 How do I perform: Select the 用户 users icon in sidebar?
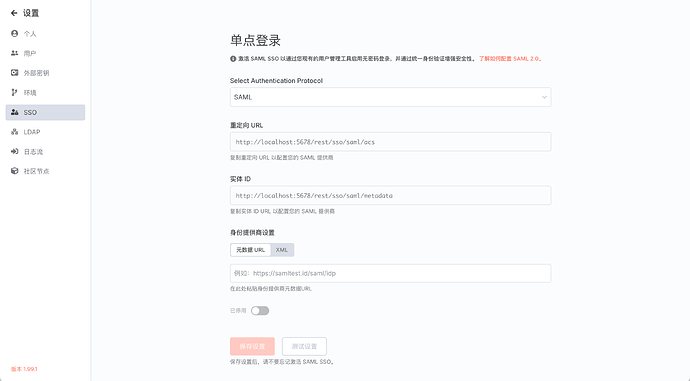(x=15, y=53)
